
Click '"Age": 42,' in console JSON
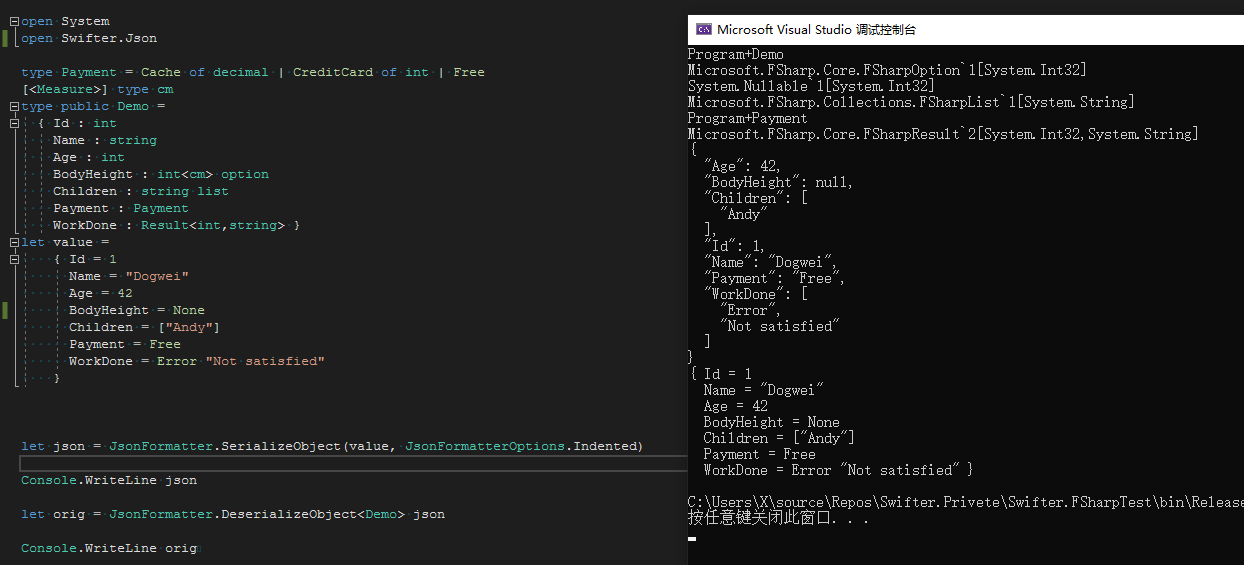pos(743,166)
